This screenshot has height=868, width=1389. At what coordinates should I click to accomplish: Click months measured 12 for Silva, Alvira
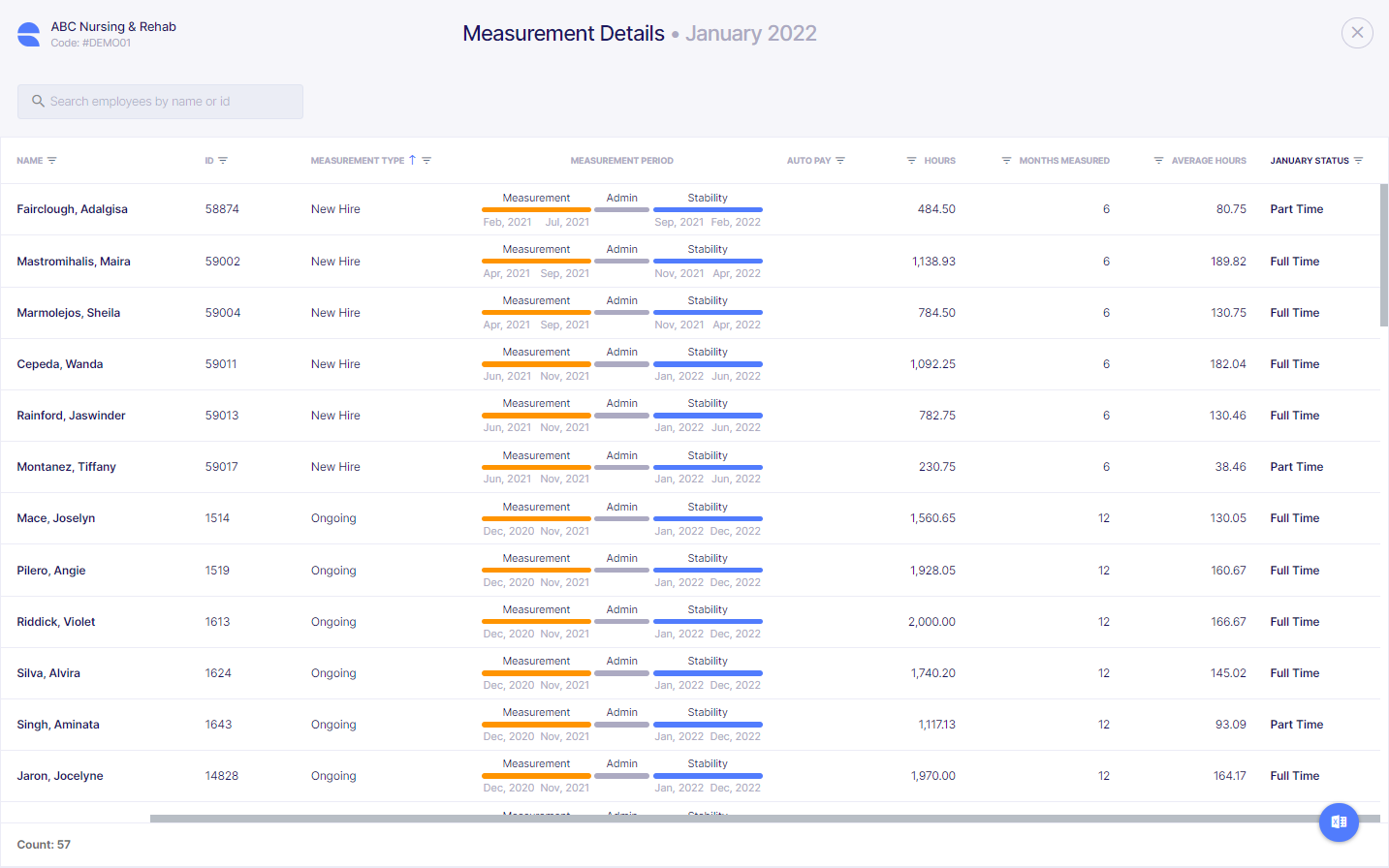click(x=1104, y=673)
